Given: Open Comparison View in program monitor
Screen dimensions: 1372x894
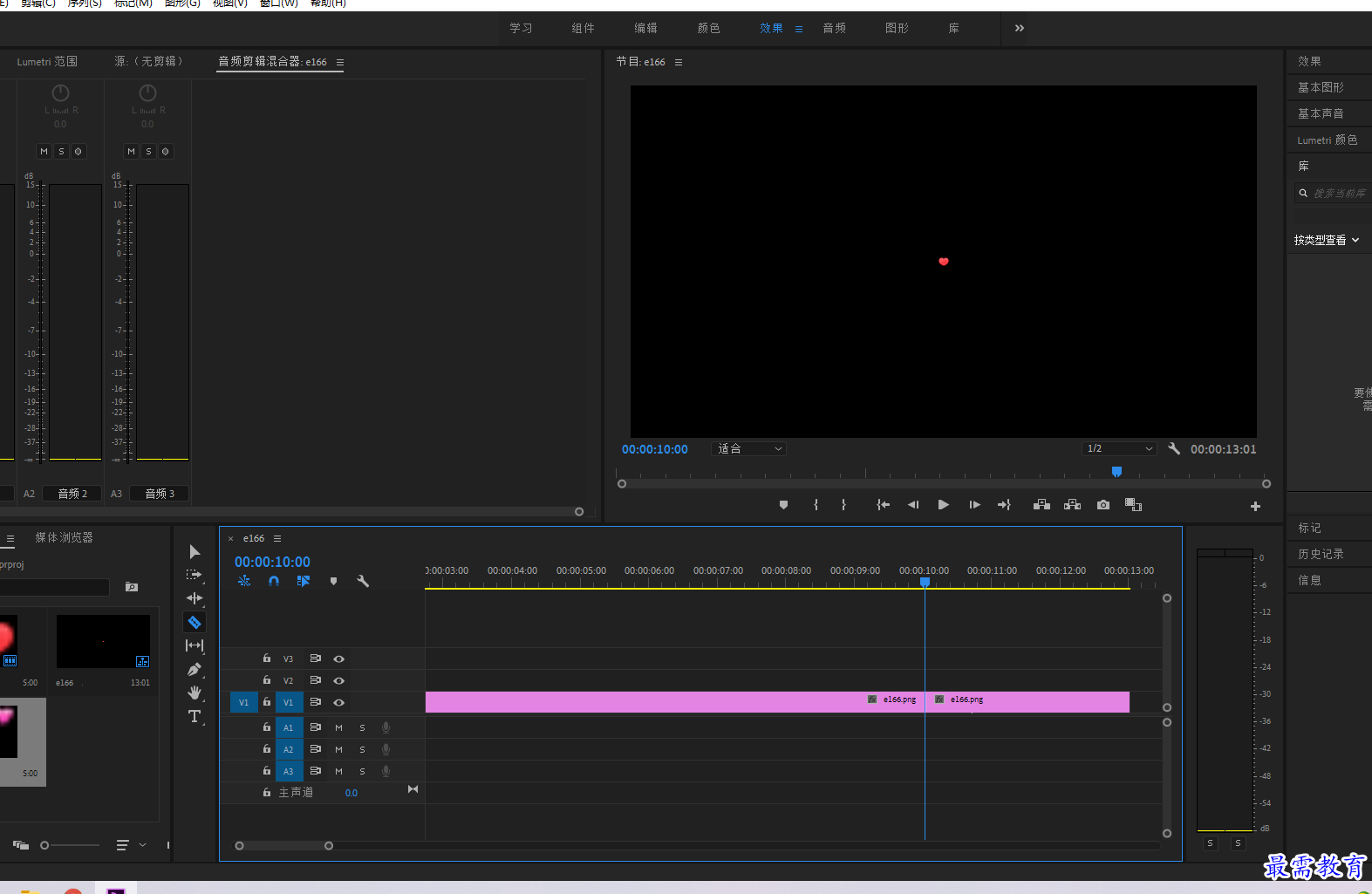Looking at the screenshot, I should [x=1133, y=505].
